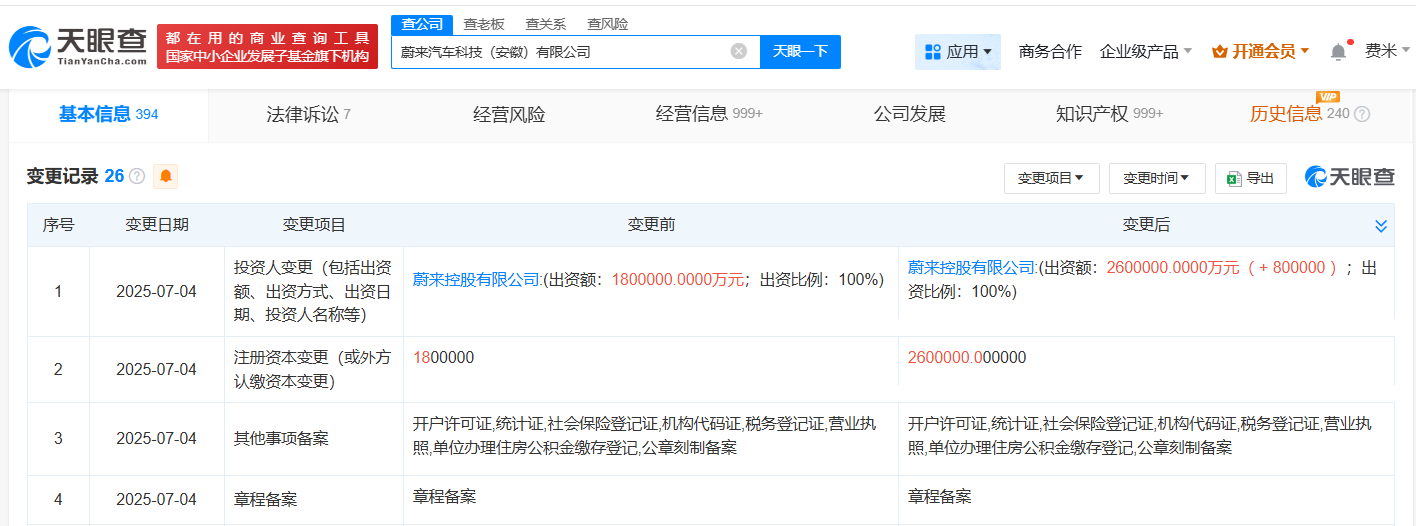
Task: Select the 查公司 search tab
Action: tap(422, 24)
